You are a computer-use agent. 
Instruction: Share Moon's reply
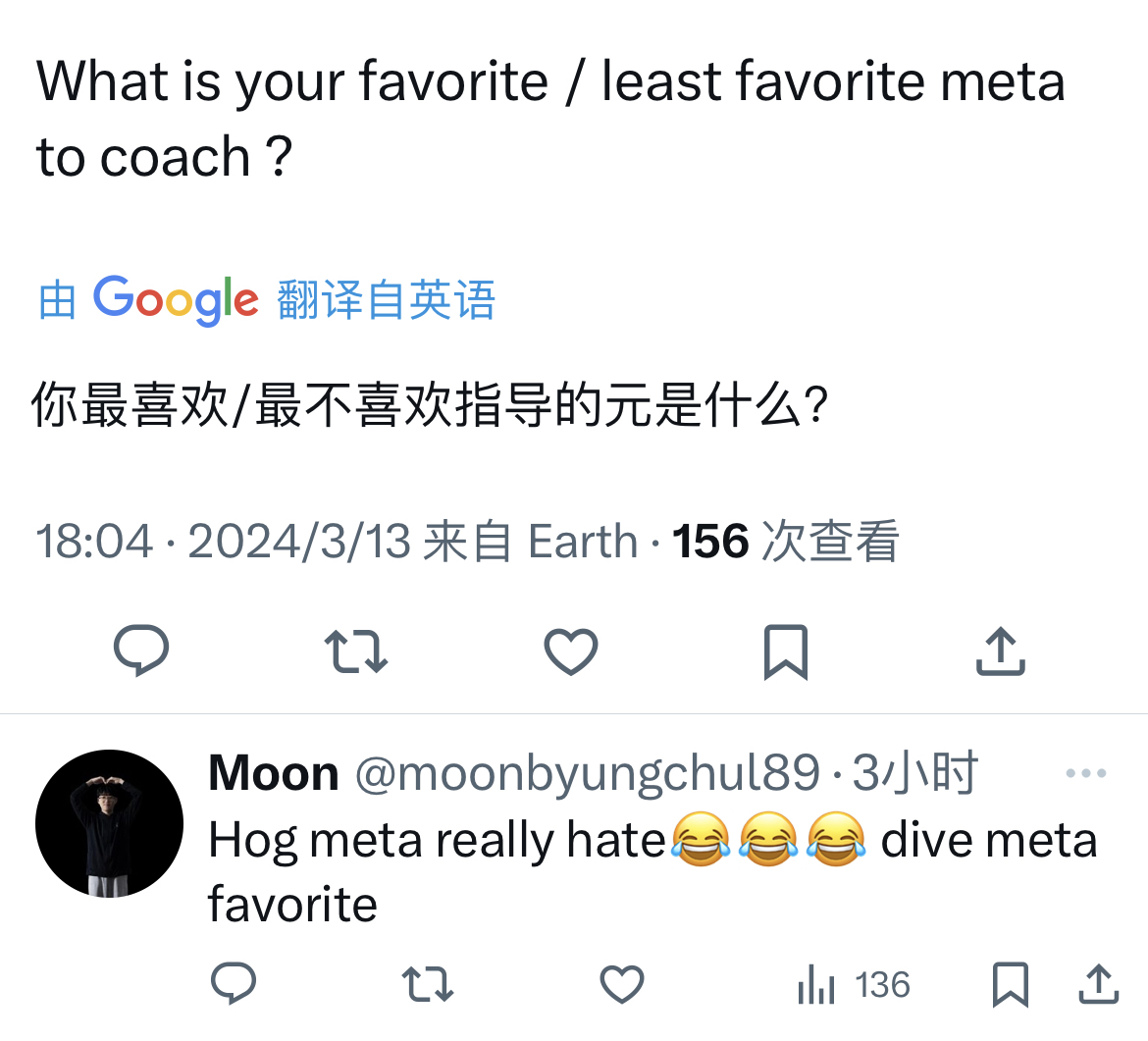coord(1097,984)
